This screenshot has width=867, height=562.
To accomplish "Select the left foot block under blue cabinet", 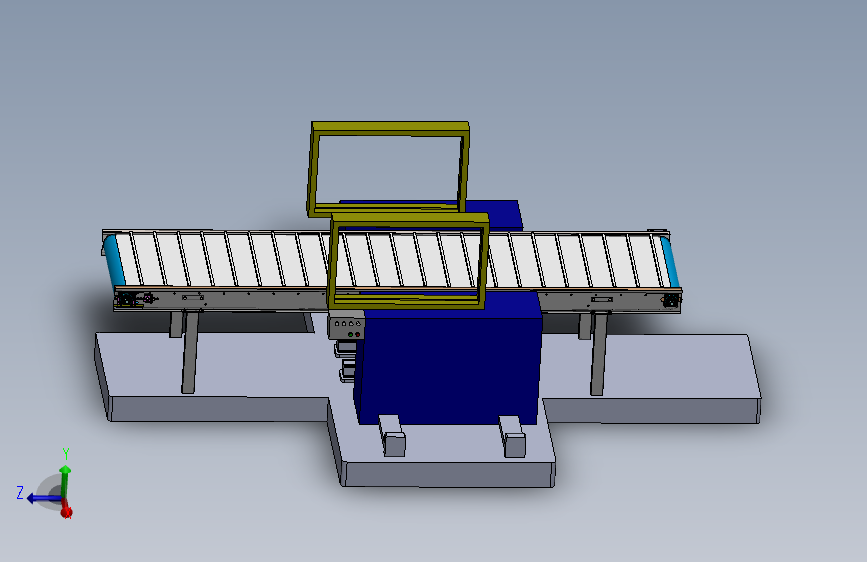I will click(393, 436).
